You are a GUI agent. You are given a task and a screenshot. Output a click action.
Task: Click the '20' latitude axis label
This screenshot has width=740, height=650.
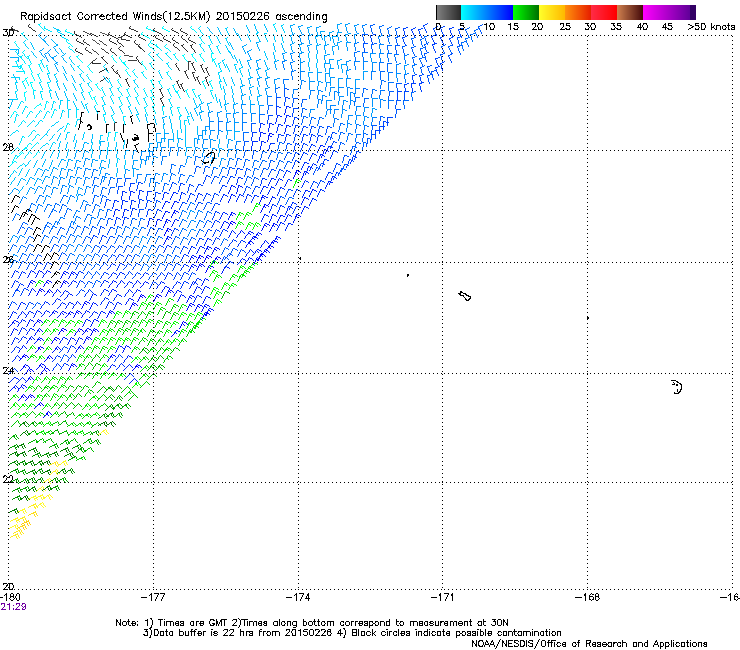pyautogui.click(x=8, y=586)
